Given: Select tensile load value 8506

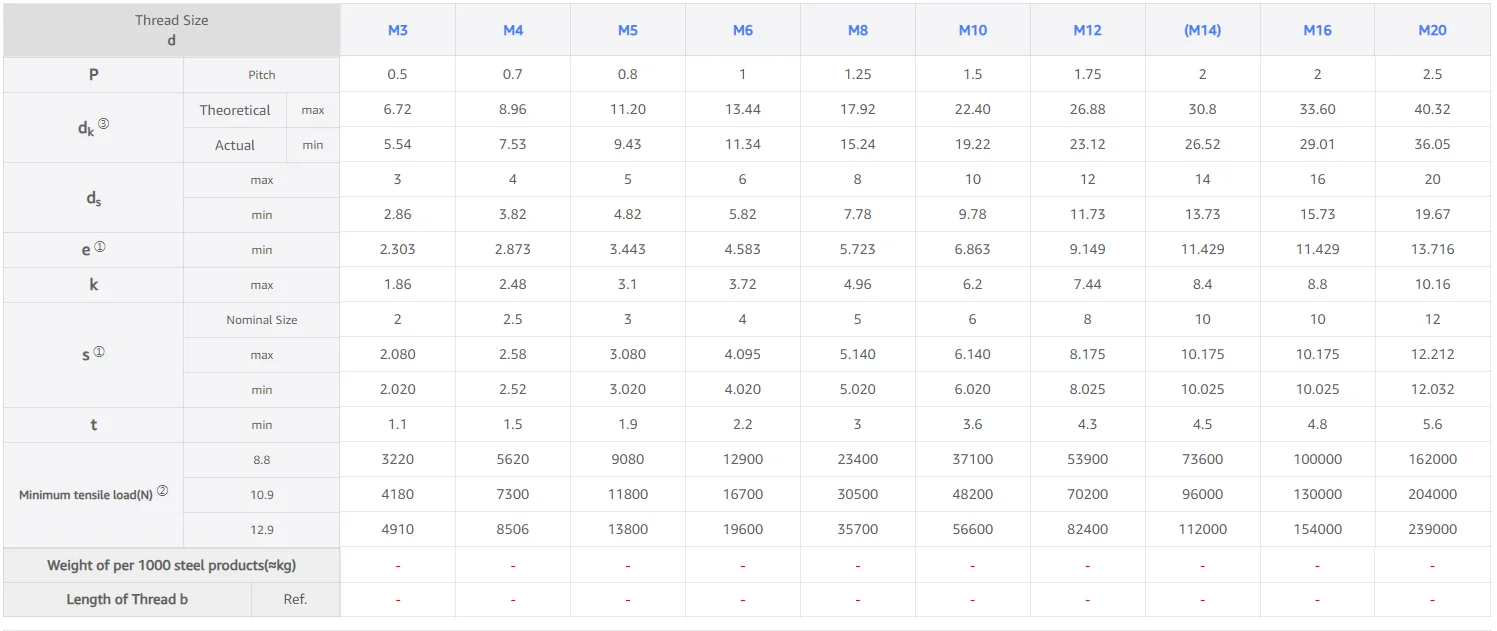Looking at the screenshot, I should [513, 529].
